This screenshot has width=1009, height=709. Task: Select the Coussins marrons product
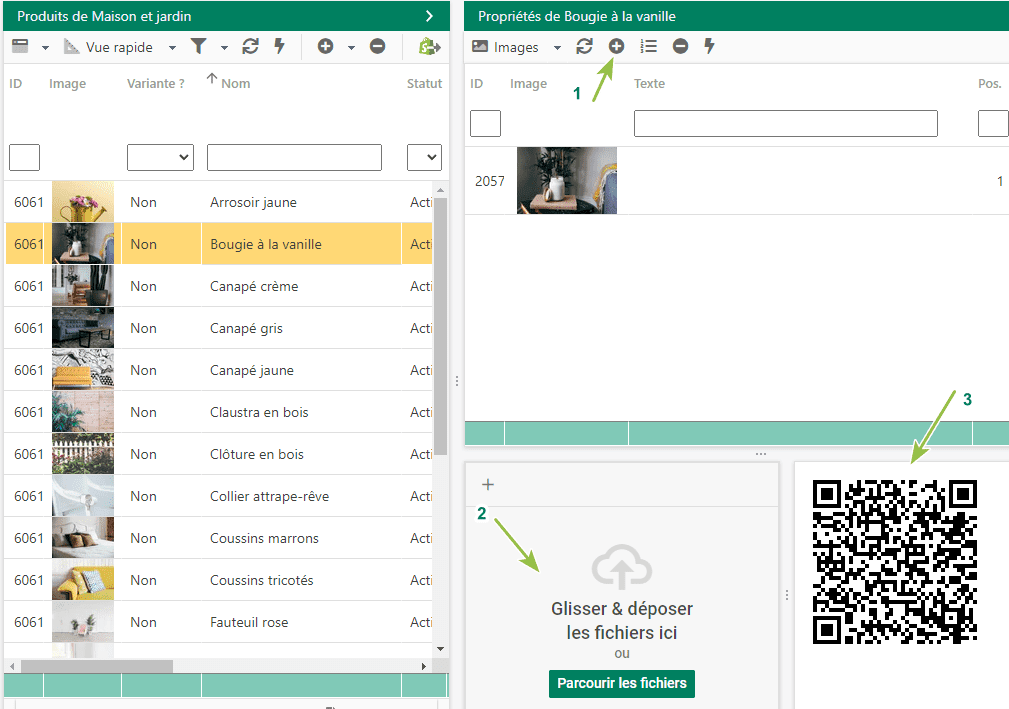pos(219,539)
